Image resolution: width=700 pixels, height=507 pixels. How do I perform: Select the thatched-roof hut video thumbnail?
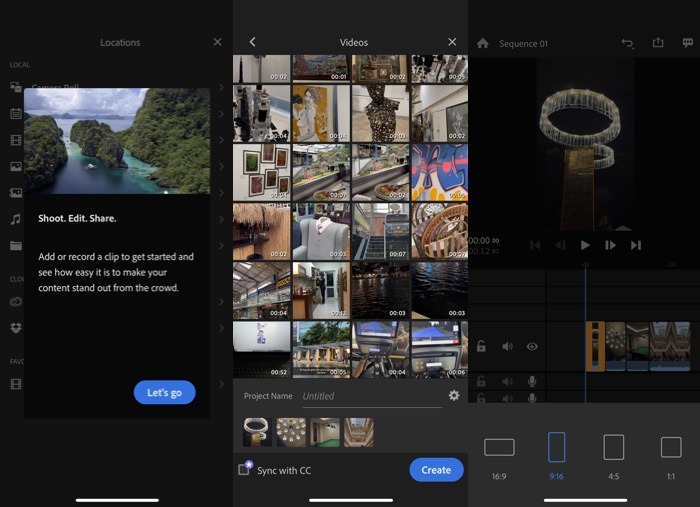tap(261, 231)
